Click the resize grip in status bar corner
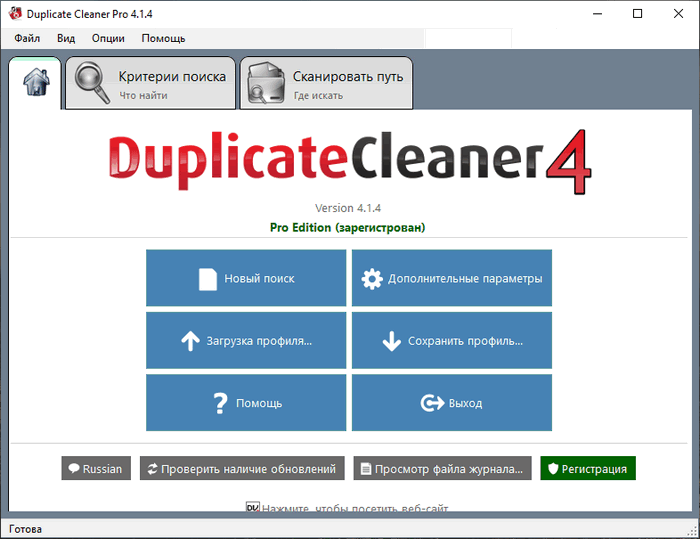The width and height of the screenshot is (700, 539). click(693, 531)
